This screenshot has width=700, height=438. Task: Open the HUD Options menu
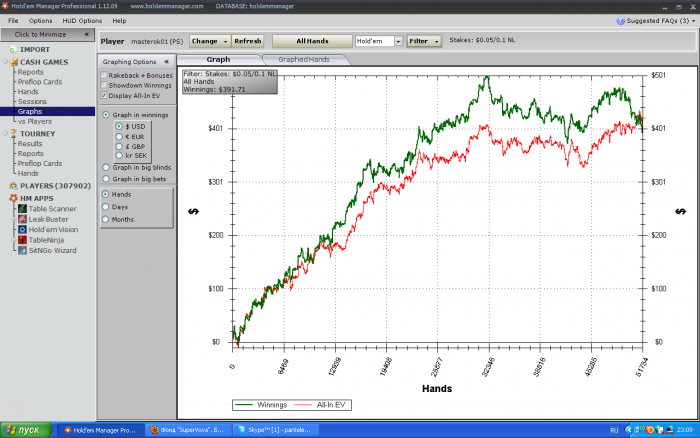click(82, 21)
